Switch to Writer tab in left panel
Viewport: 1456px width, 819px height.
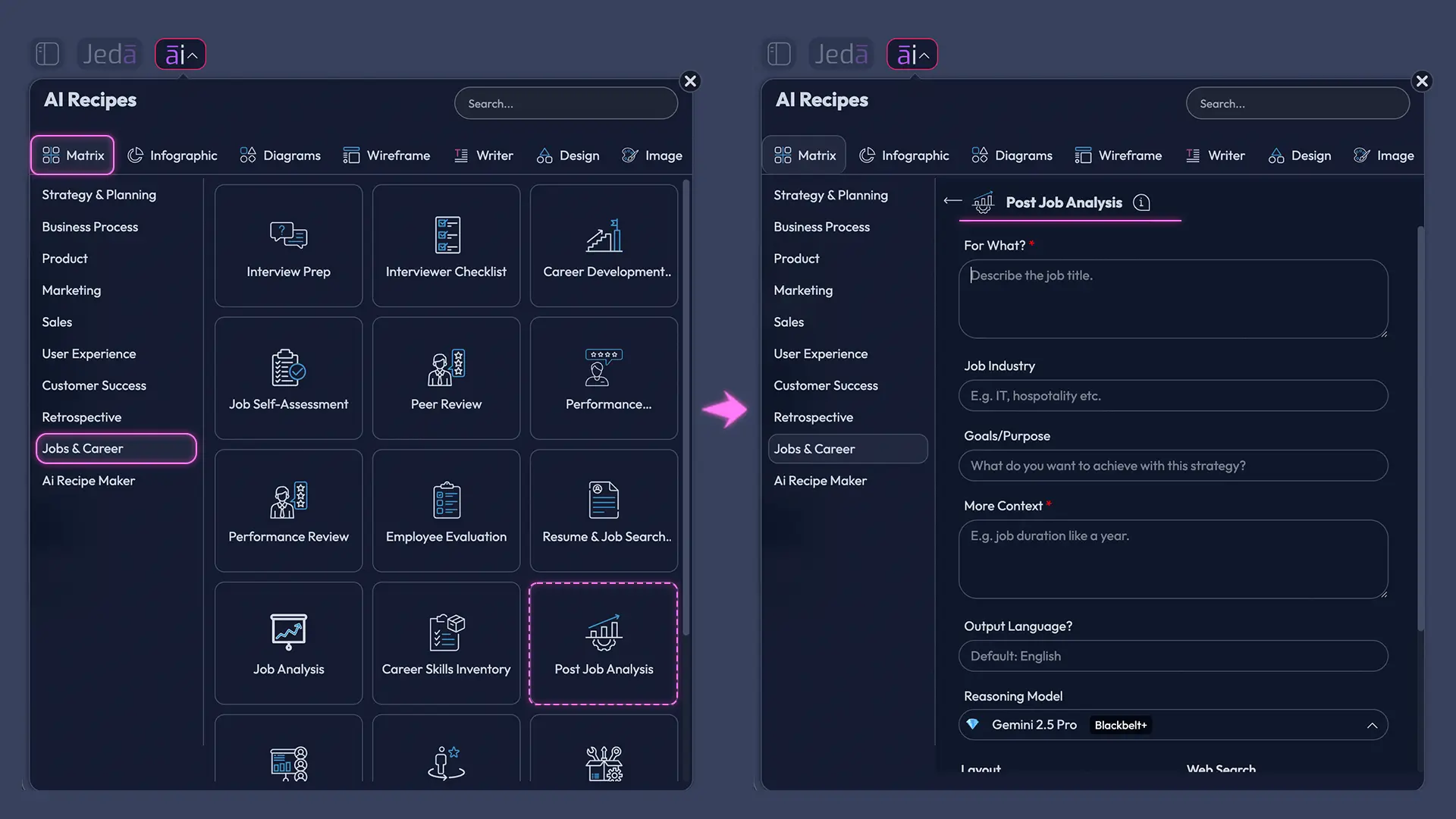[484, 155]
